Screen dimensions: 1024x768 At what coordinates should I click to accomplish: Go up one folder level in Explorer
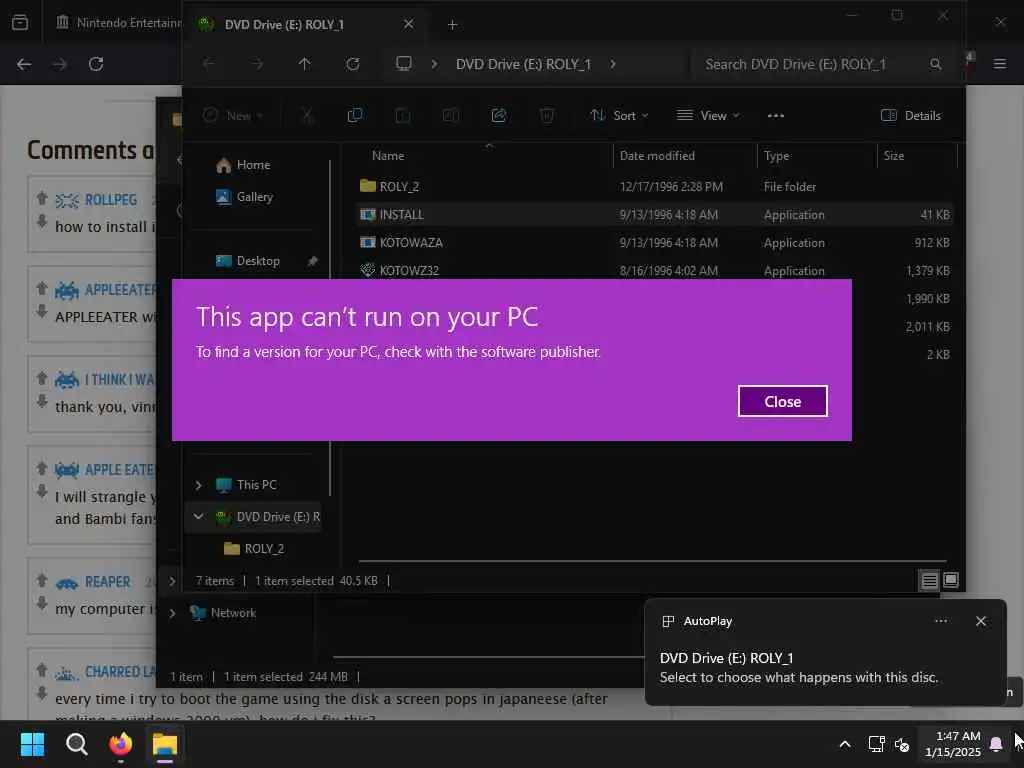(304, 64)
